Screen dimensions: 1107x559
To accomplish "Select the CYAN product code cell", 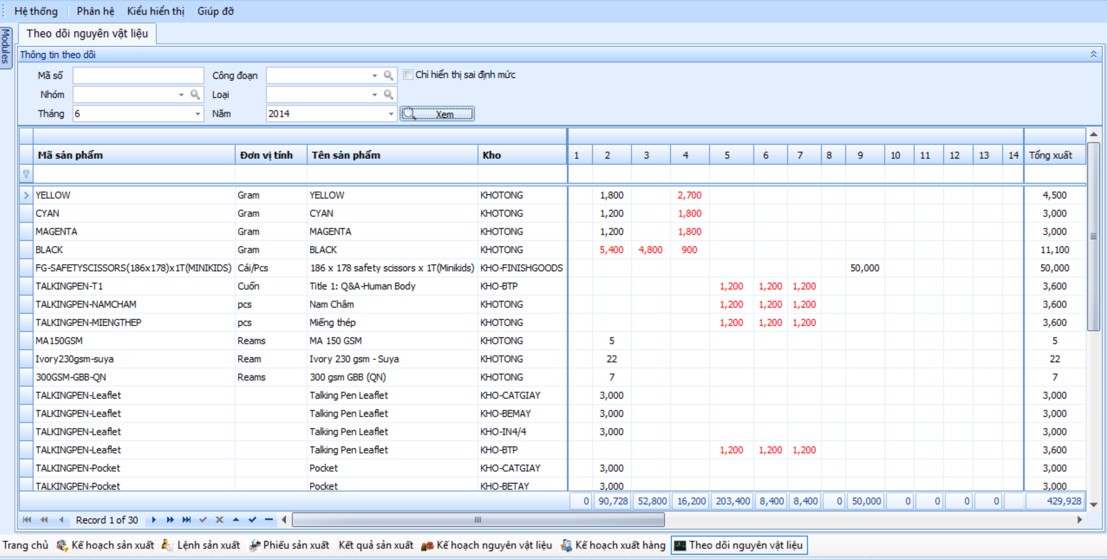I will pyautogui.click(x=134, y=213).
